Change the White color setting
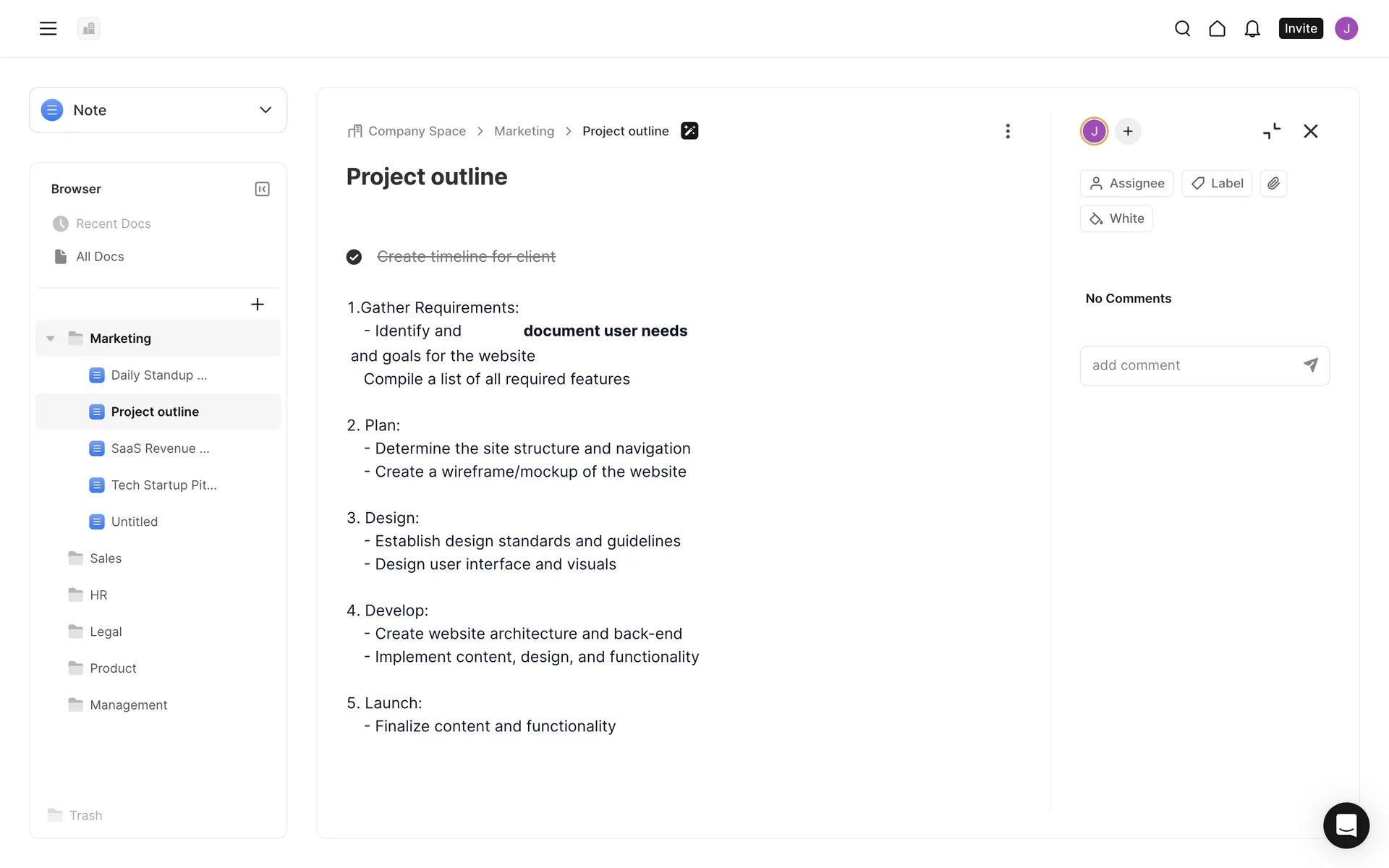 pos(1116,218)
